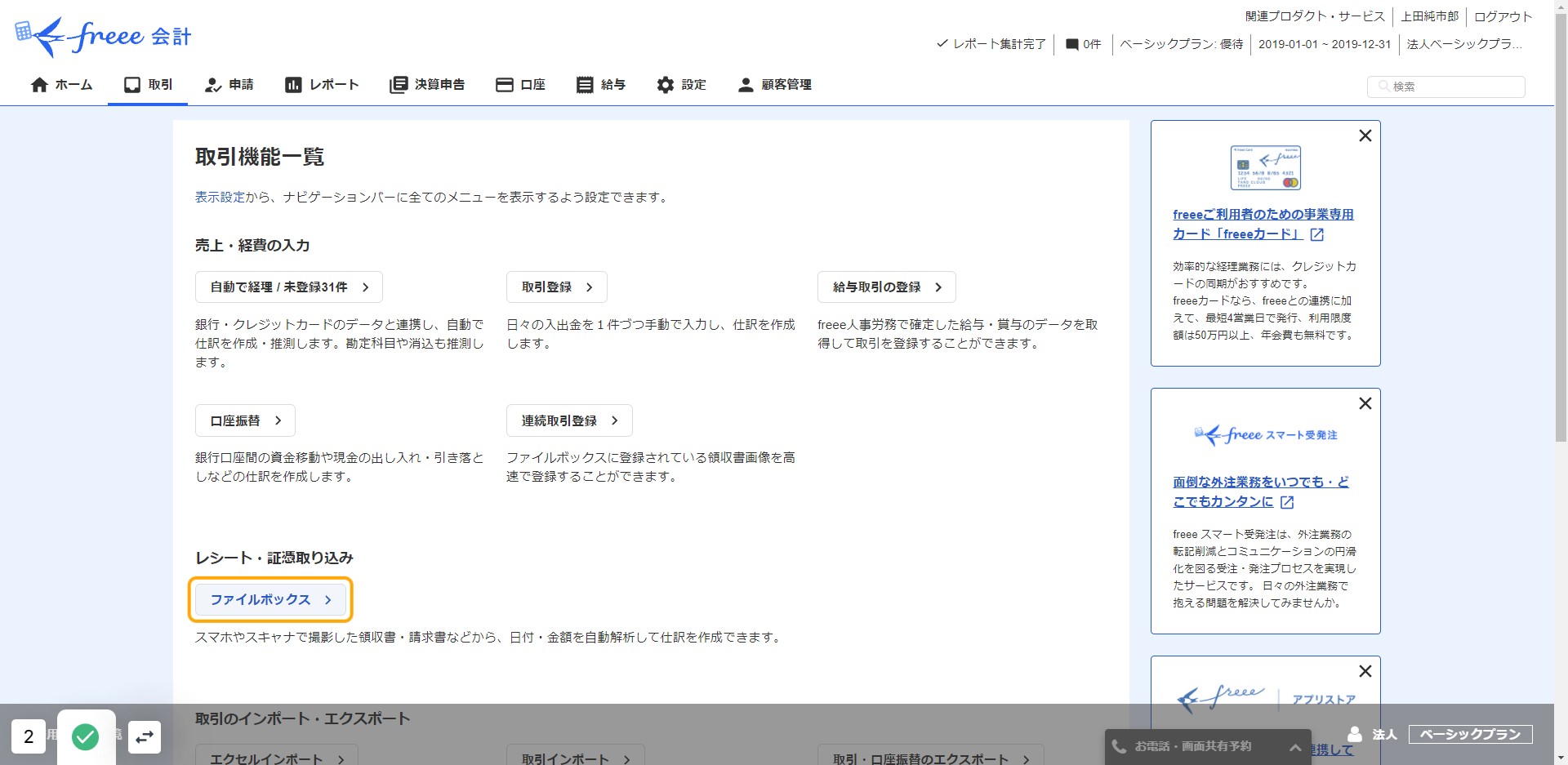The image size is (1568, 765).
Task: Open the レポート menu
Action: click(322, 85)
